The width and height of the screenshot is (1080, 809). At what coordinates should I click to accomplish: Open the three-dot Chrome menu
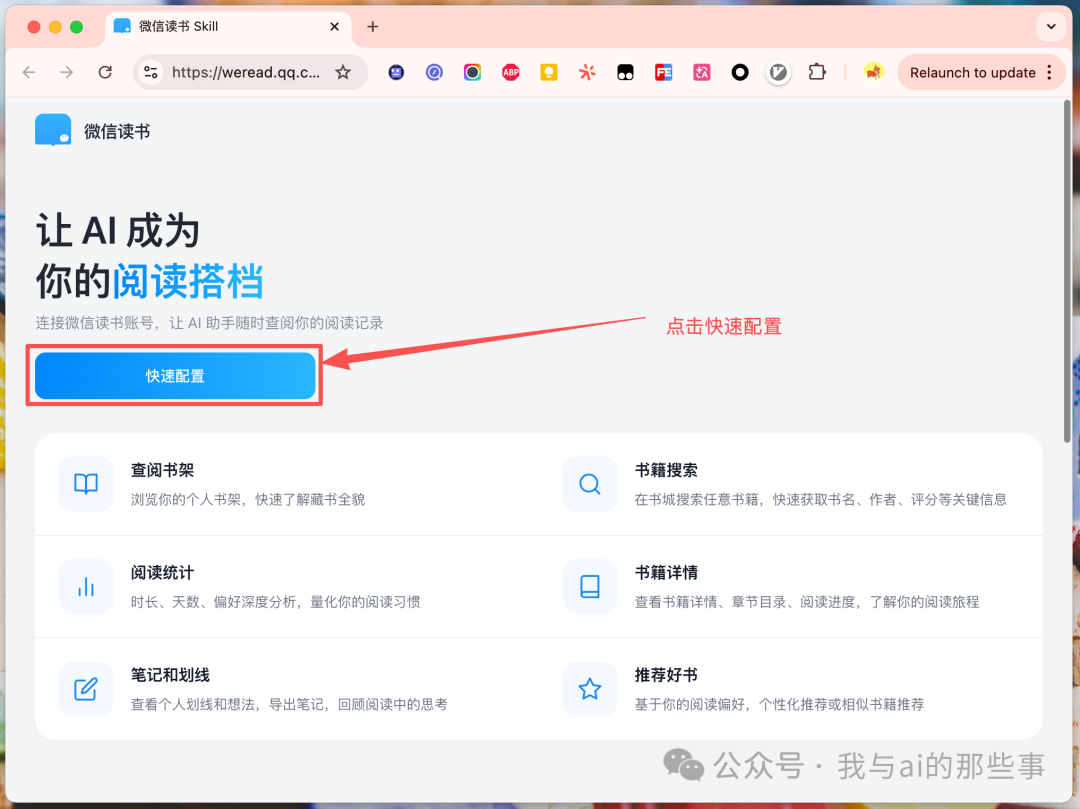click(x=1050, y=72)
